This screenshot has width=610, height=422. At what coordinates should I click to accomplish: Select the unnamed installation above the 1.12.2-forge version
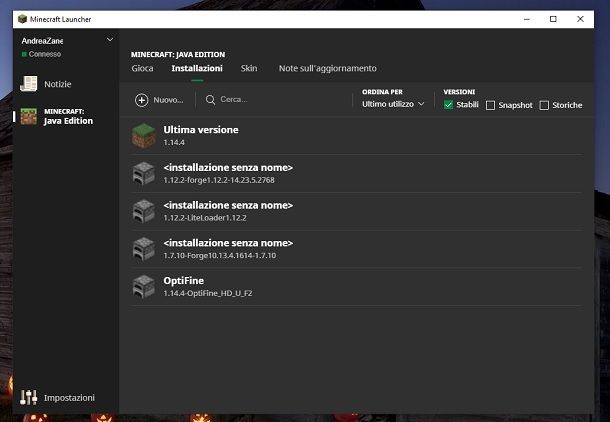pyautogui.click(x=228, y=168)
